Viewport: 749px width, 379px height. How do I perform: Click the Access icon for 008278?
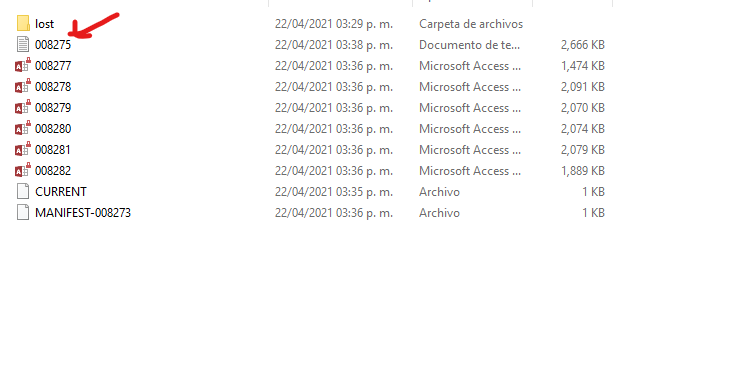click(23, 86)
